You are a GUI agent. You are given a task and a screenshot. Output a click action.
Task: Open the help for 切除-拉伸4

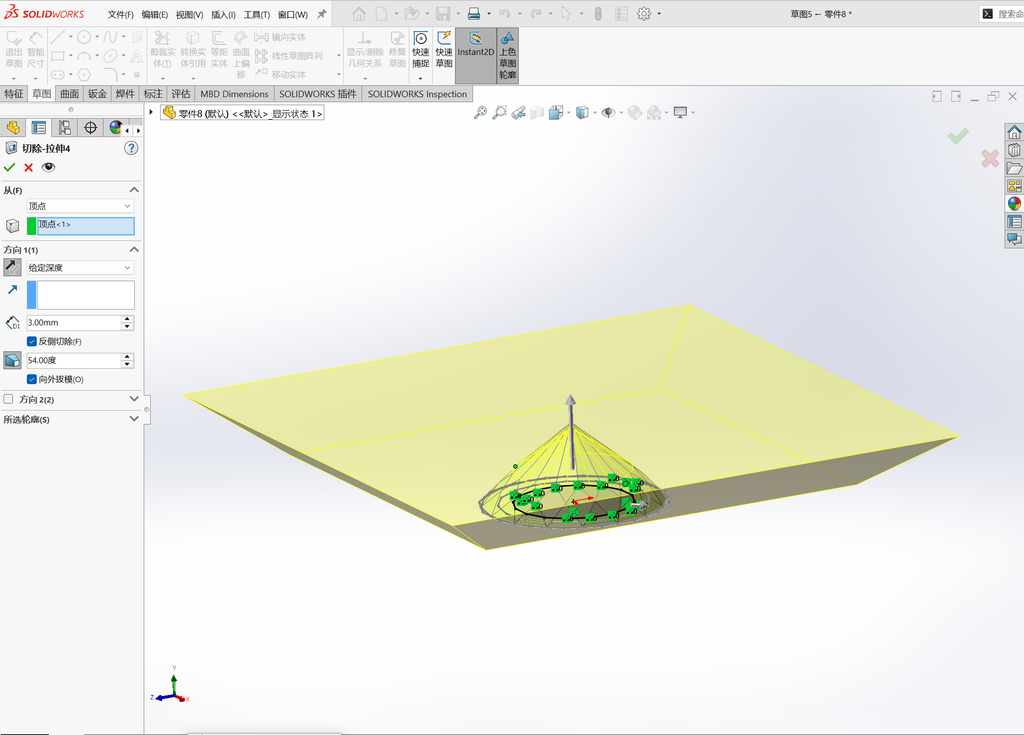[131, 148]
